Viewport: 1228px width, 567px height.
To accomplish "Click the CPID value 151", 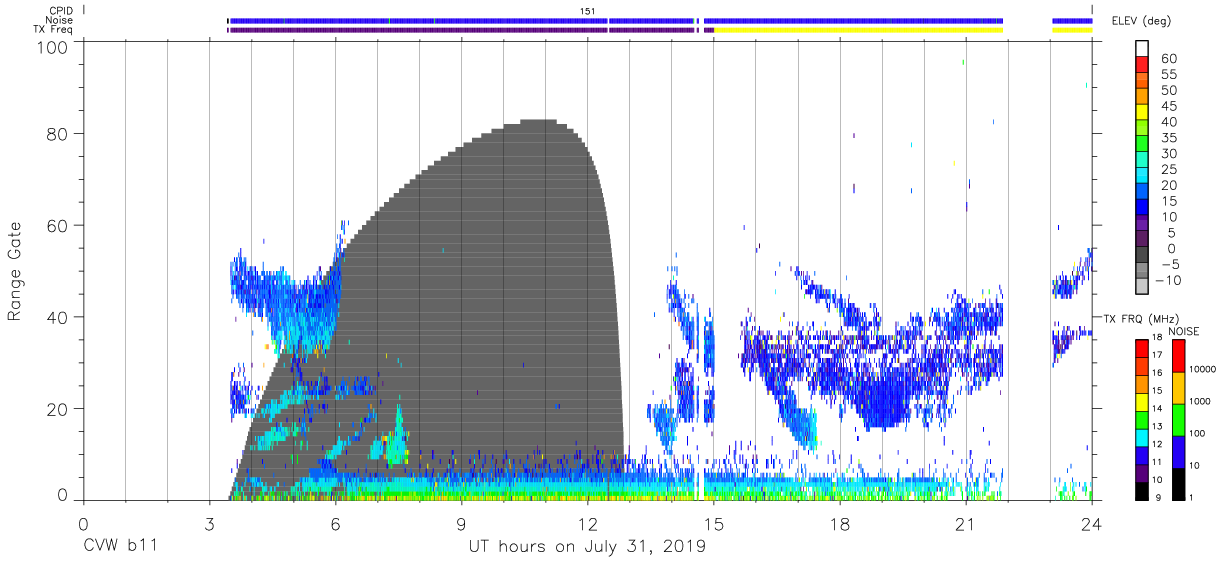I will (588, 10).
